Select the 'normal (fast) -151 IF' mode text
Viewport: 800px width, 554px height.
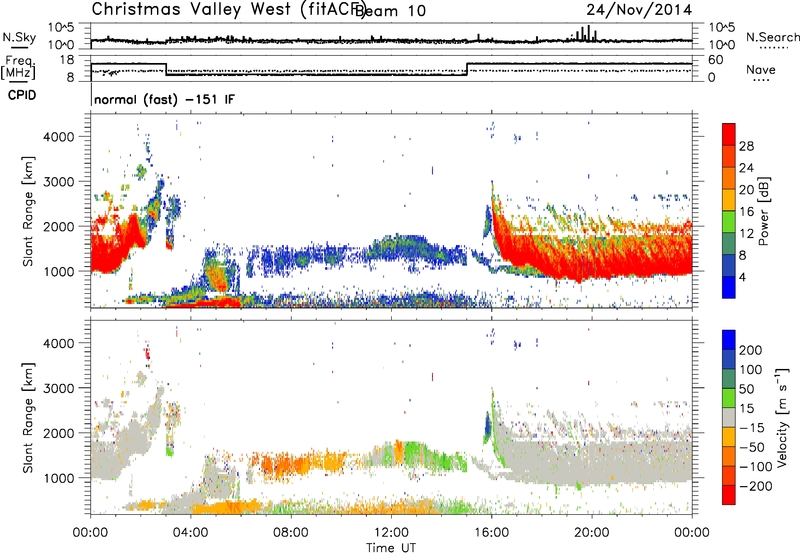coord(164,99)
